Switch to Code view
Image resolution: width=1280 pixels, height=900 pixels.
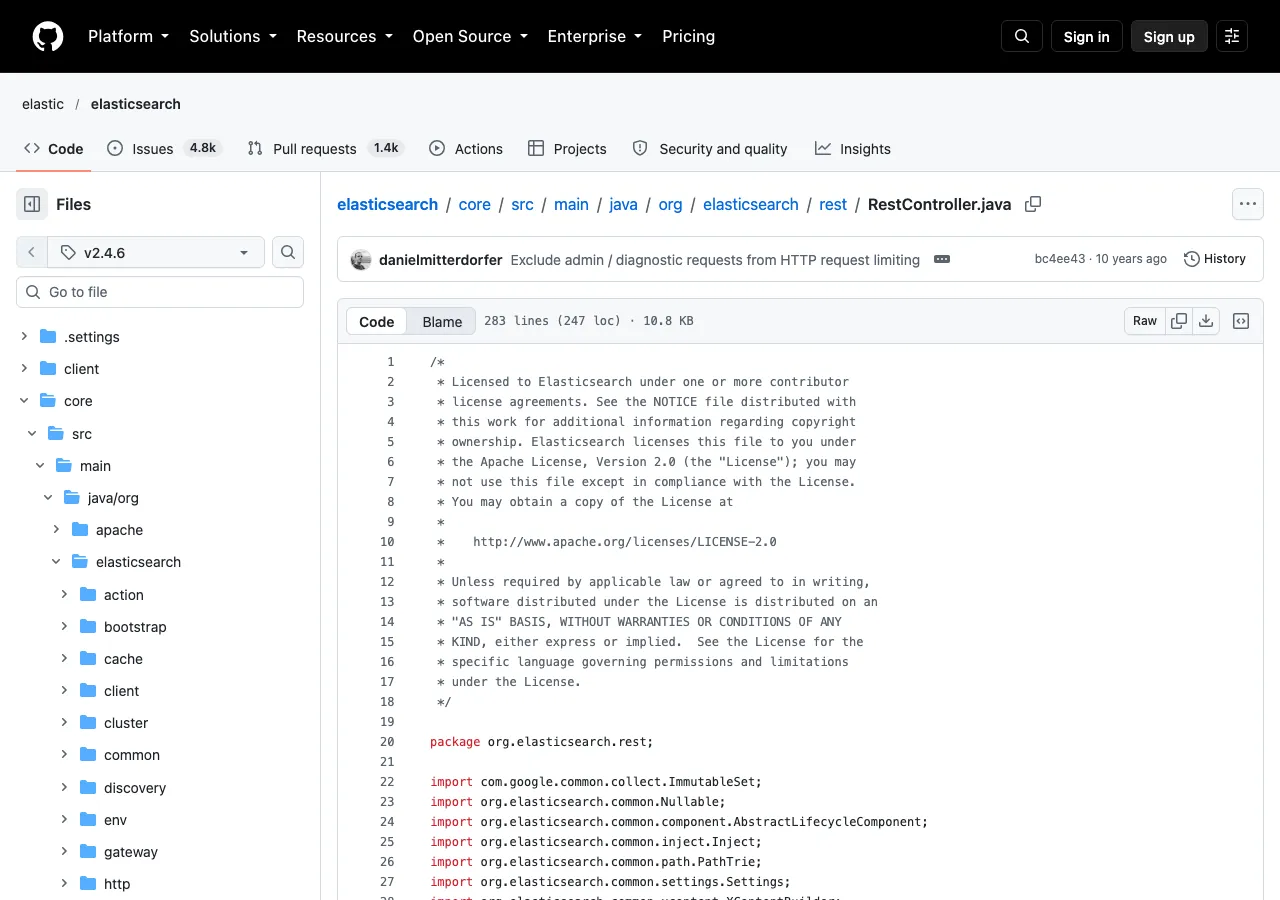pos(377,321)
